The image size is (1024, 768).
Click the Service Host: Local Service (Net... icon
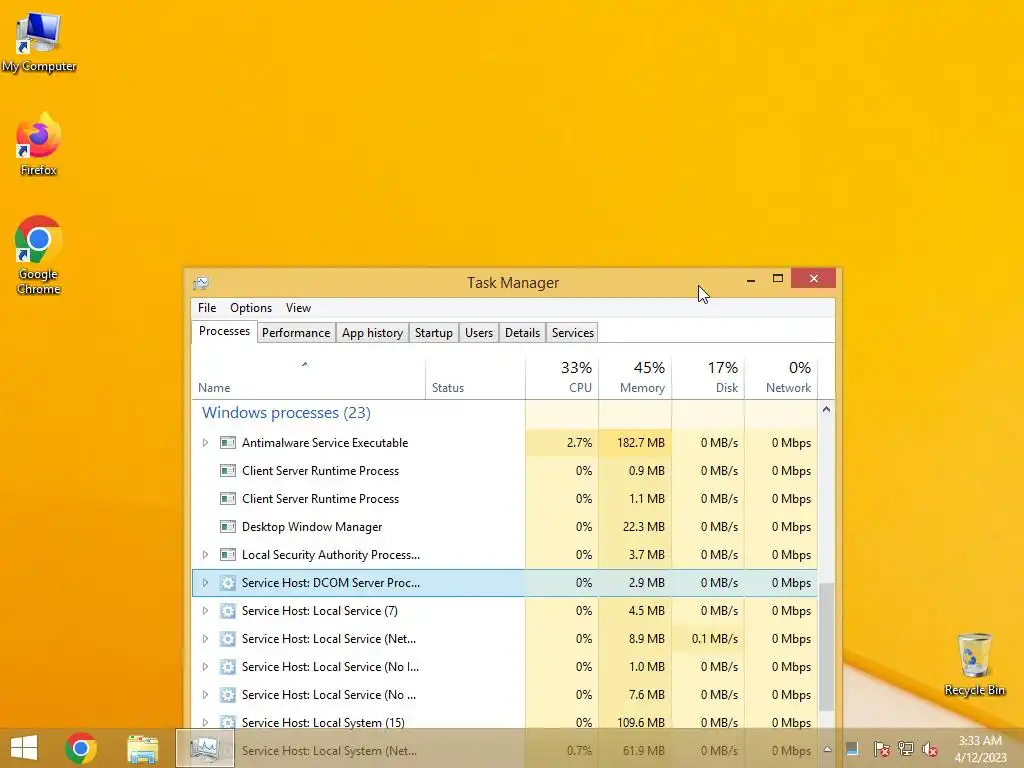(228, 639)
